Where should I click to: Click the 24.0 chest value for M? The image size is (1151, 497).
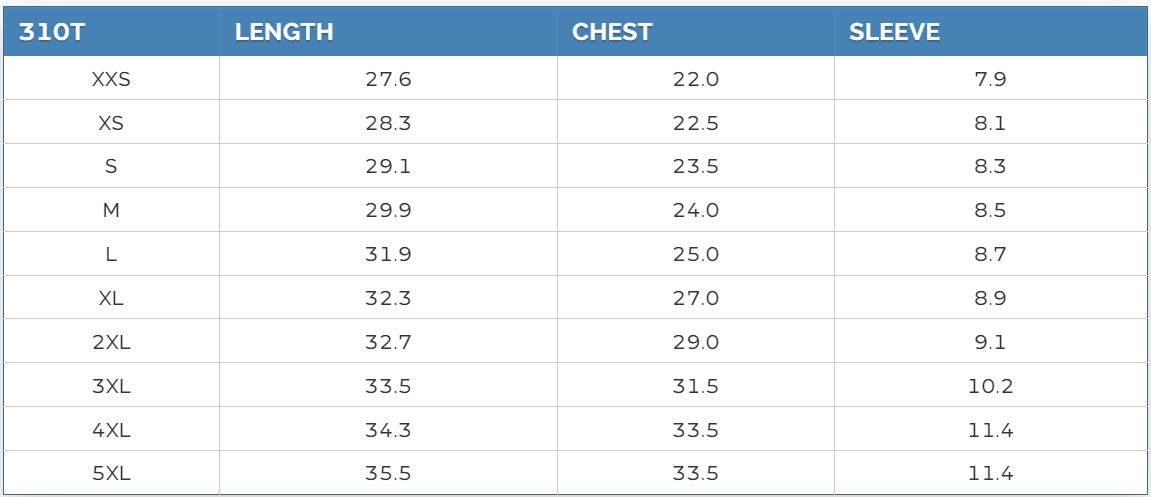point(696,211)
